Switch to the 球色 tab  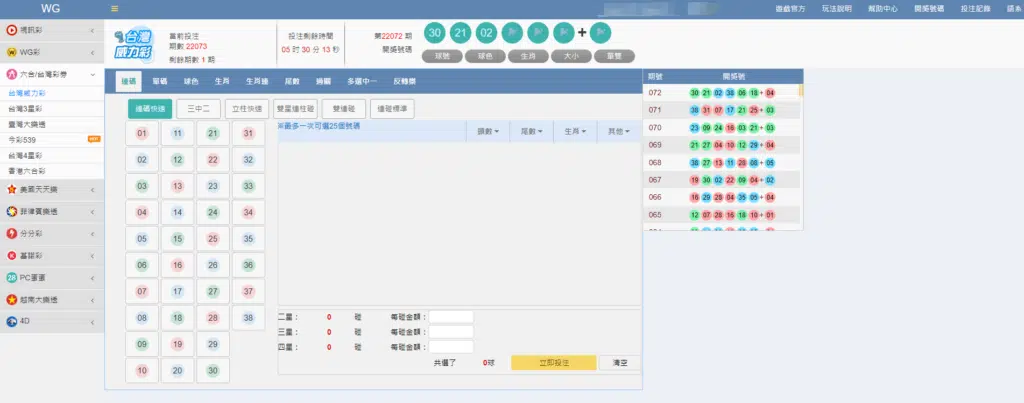coord(191,80)
